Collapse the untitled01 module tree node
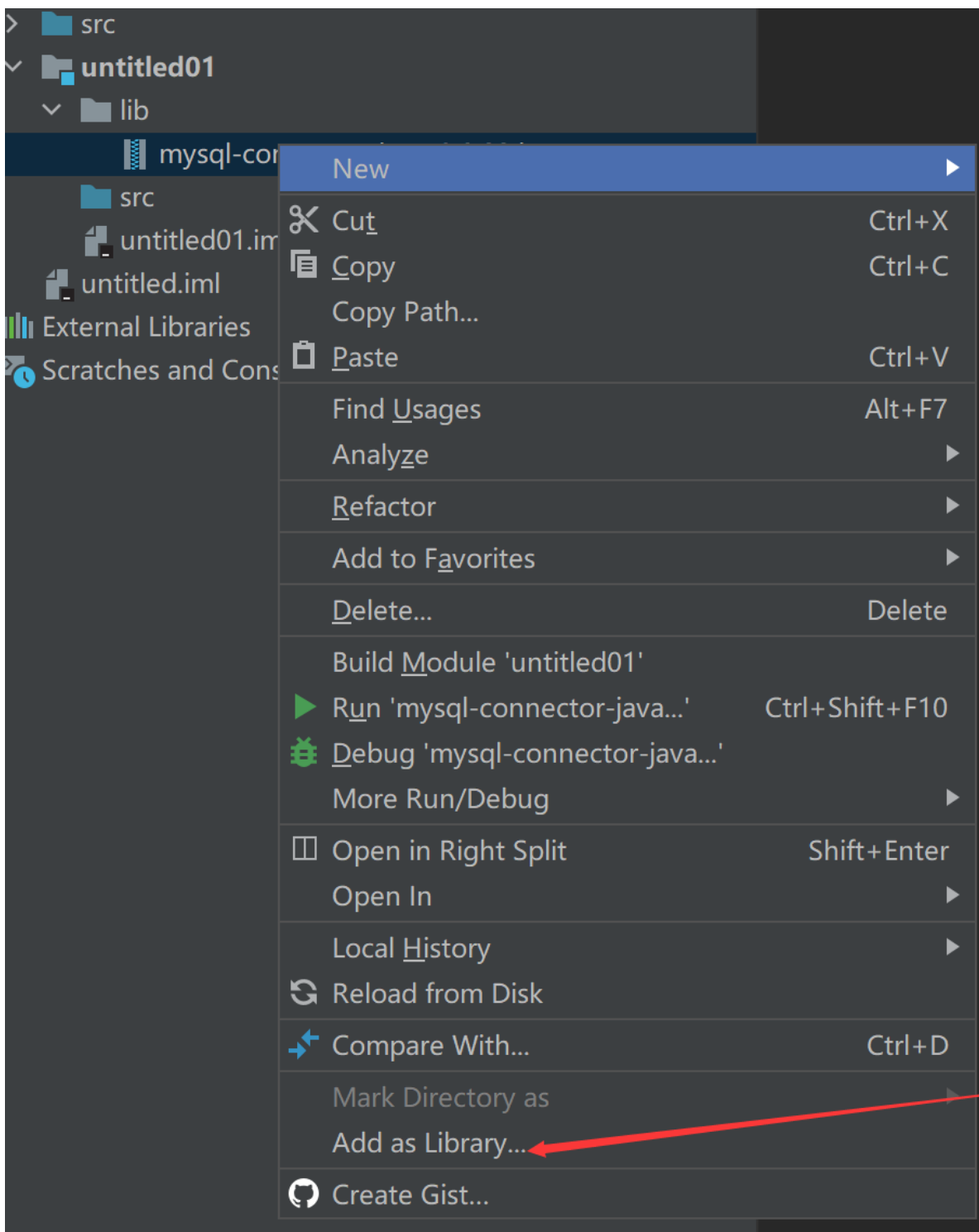This screenshot has width=979, height=1232. point(14,66)
